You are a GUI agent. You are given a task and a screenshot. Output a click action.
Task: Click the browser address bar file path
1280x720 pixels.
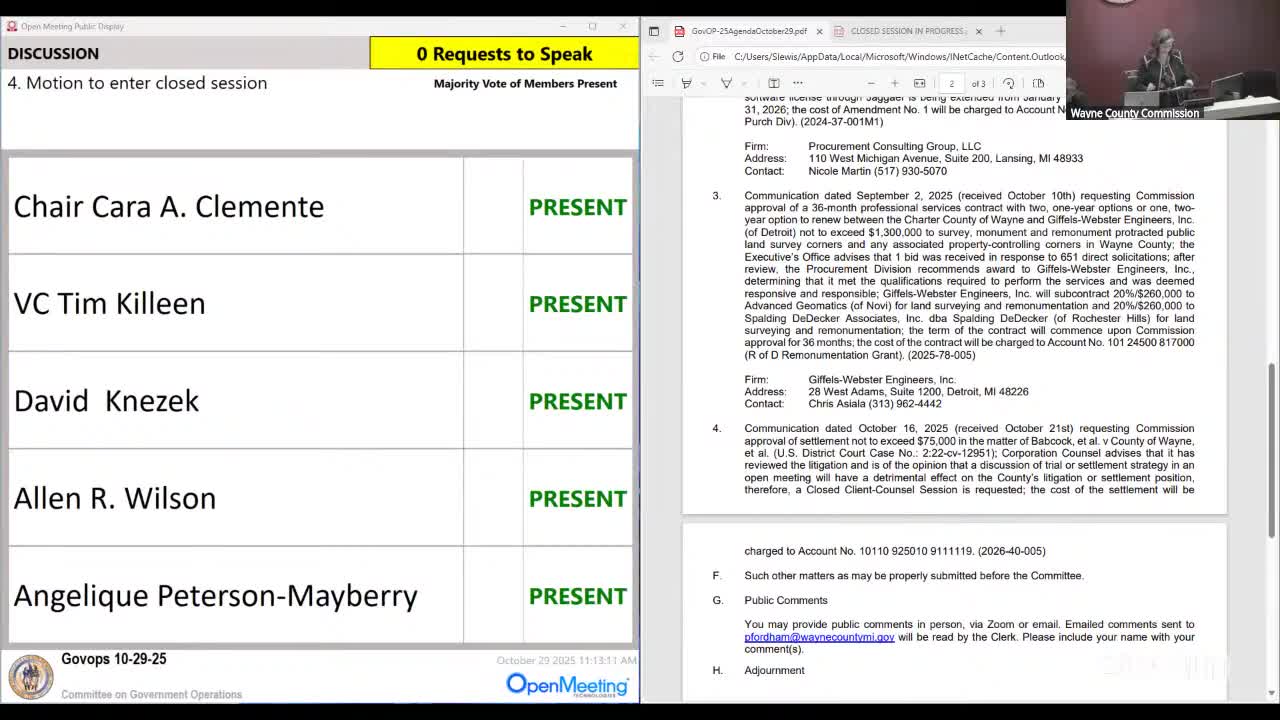pyautogui.click(x=900, y=56)
